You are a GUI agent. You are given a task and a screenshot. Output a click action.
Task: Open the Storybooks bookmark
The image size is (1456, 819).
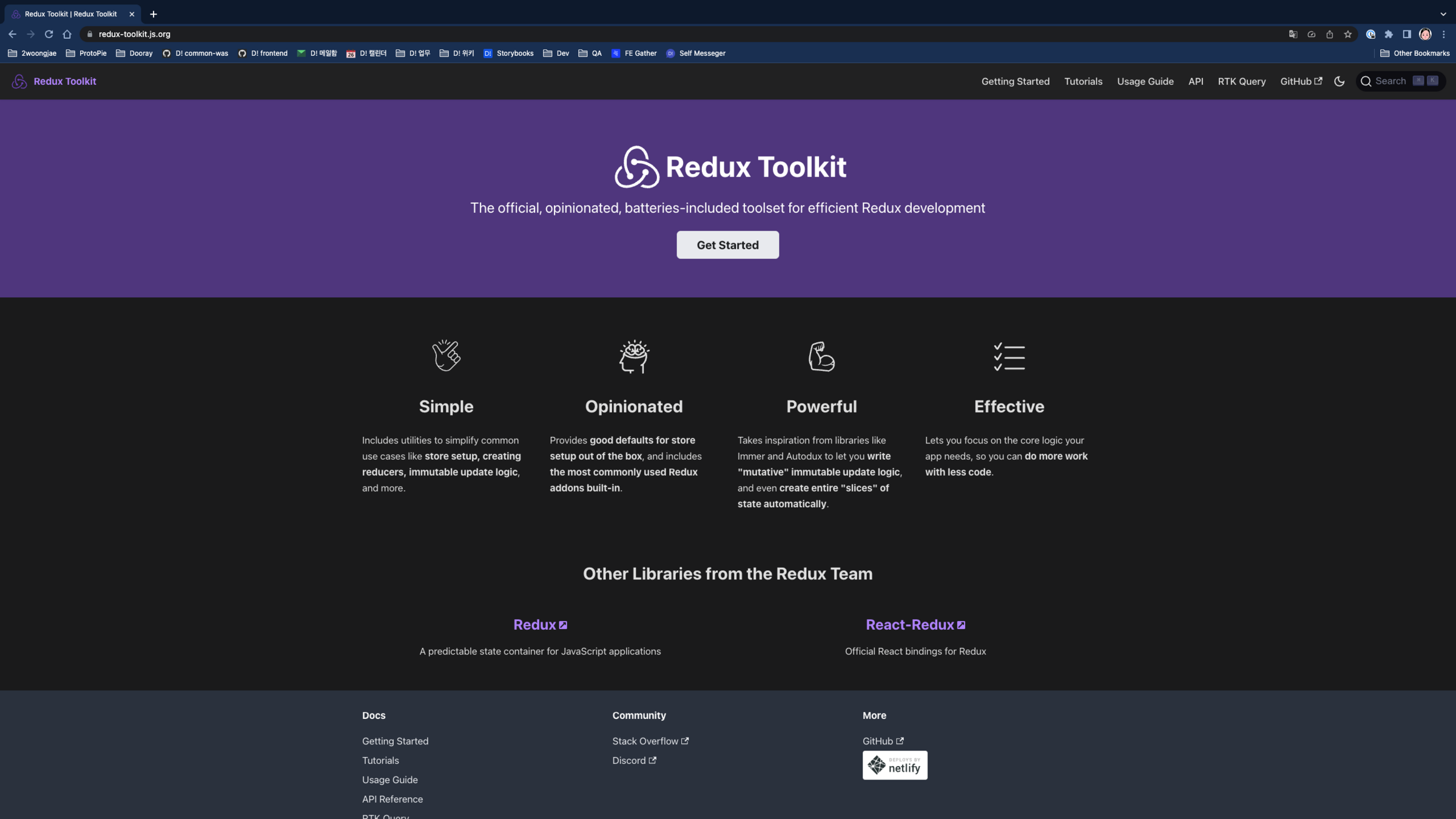pos(508,53)
